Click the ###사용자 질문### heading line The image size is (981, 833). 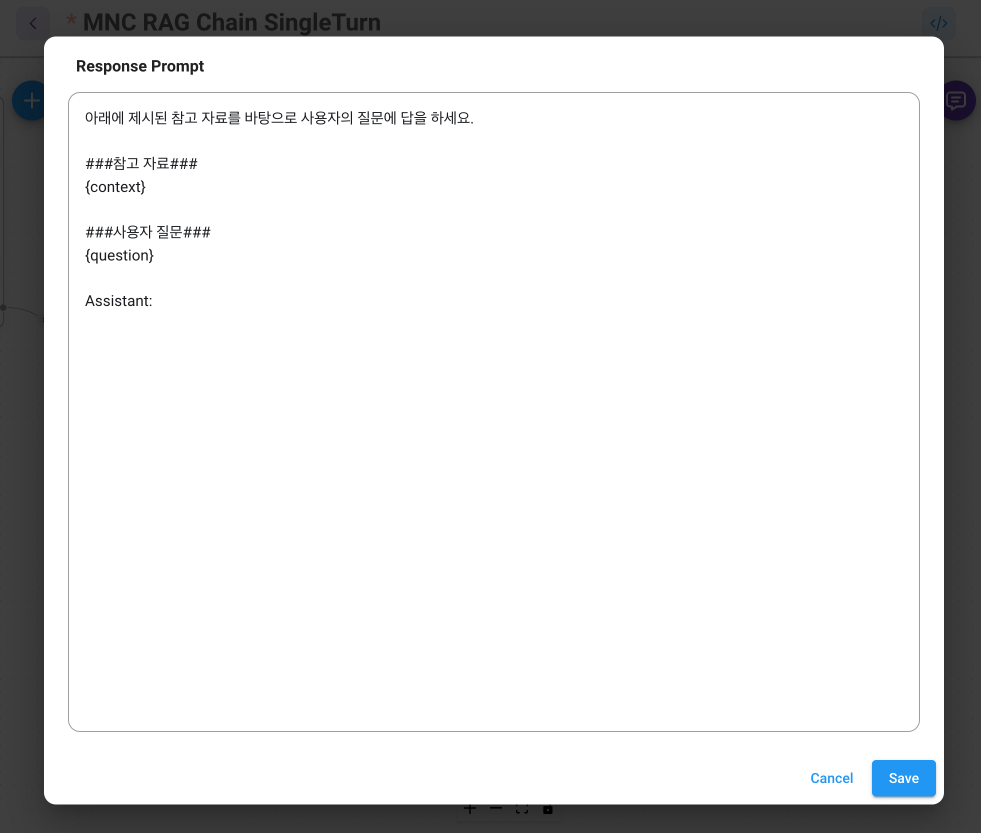tap(148, 232)
